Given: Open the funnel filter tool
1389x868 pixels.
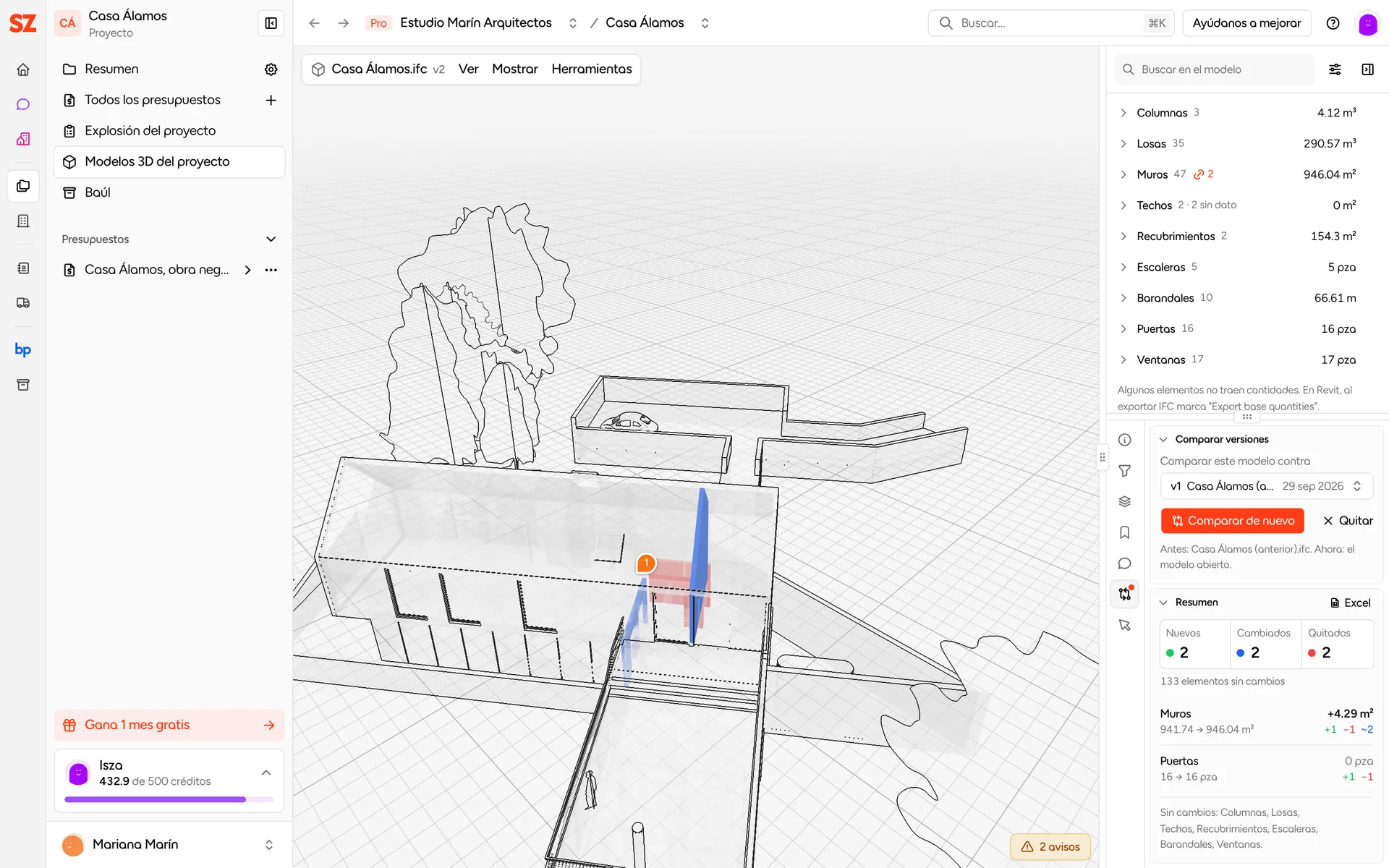Looking at the screenshot, I should (1124, 471).
